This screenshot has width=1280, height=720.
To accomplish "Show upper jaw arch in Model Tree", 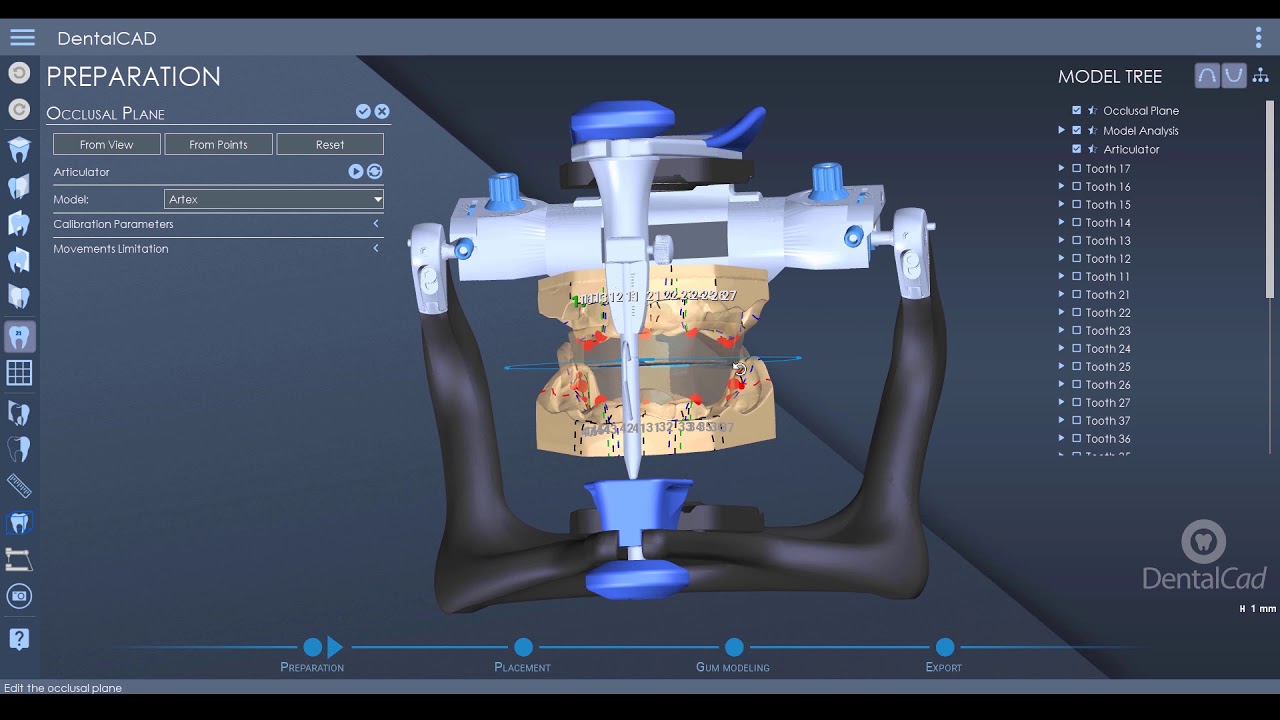I will click(x=1207, y=76).
